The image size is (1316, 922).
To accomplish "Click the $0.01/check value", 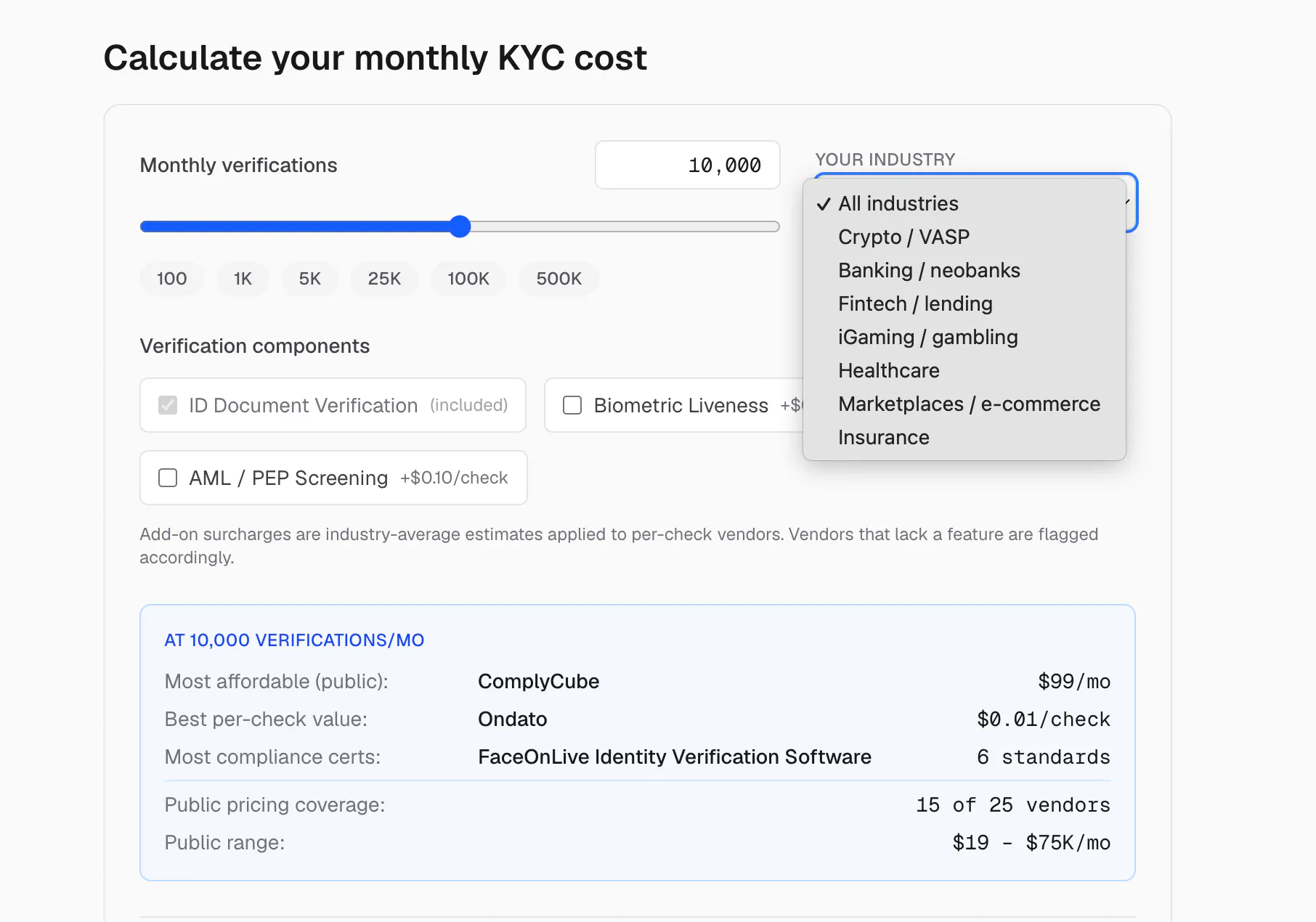I will (x=1044, y=719).
